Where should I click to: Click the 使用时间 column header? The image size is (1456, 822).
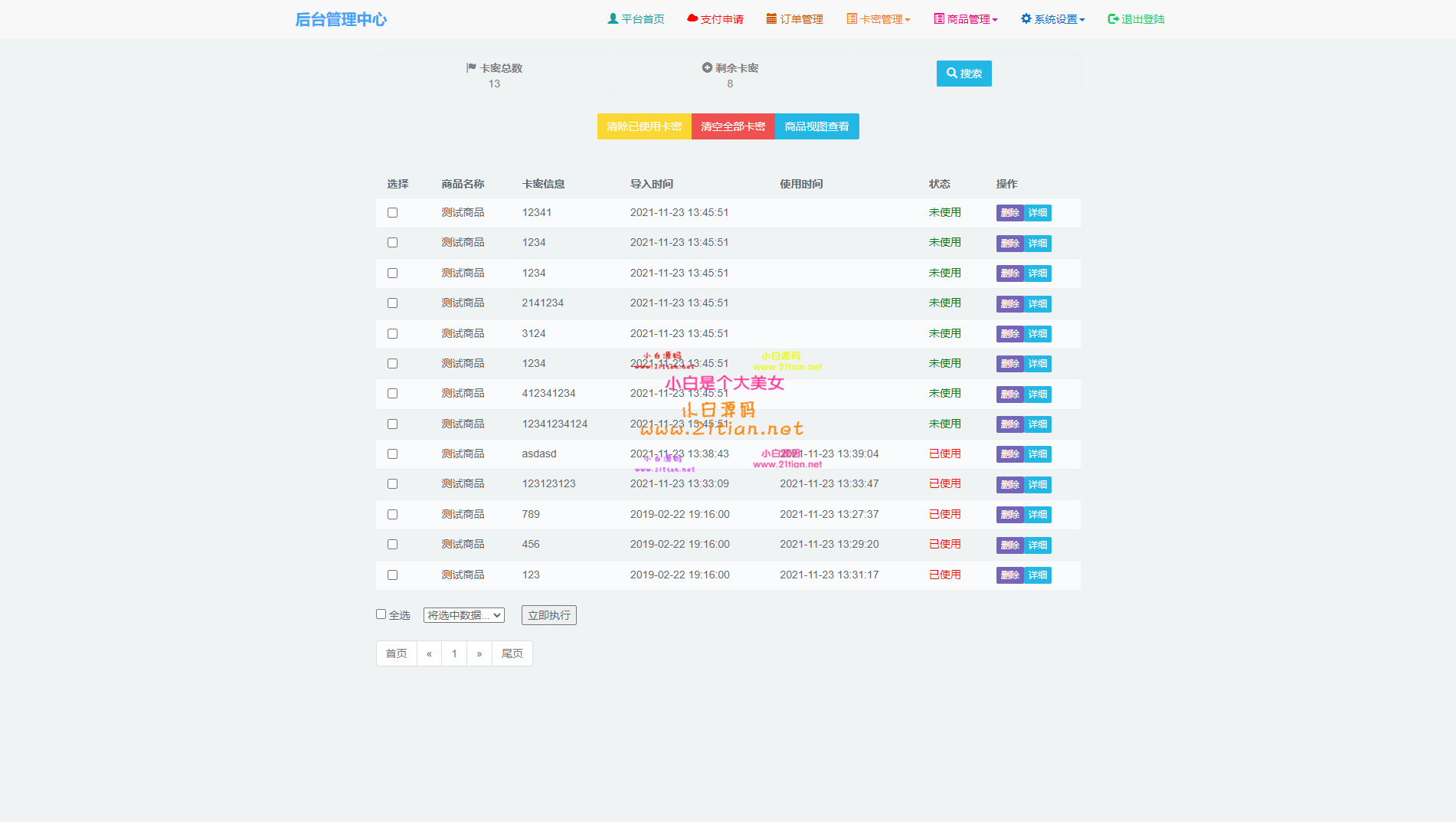pos(801,184)
